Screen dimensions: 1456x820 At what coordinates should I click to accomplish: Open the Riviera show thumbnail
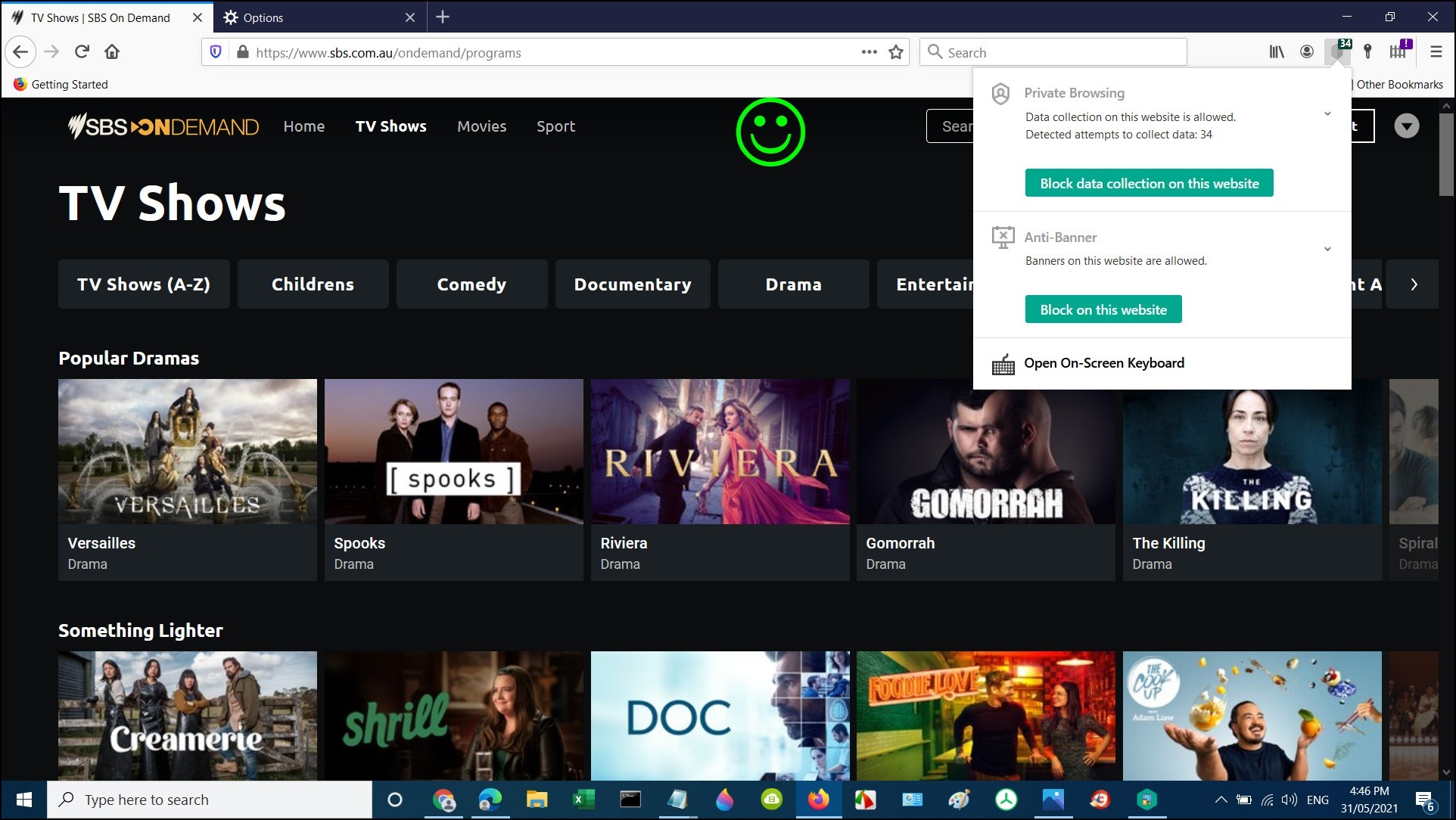pos(720,452)
